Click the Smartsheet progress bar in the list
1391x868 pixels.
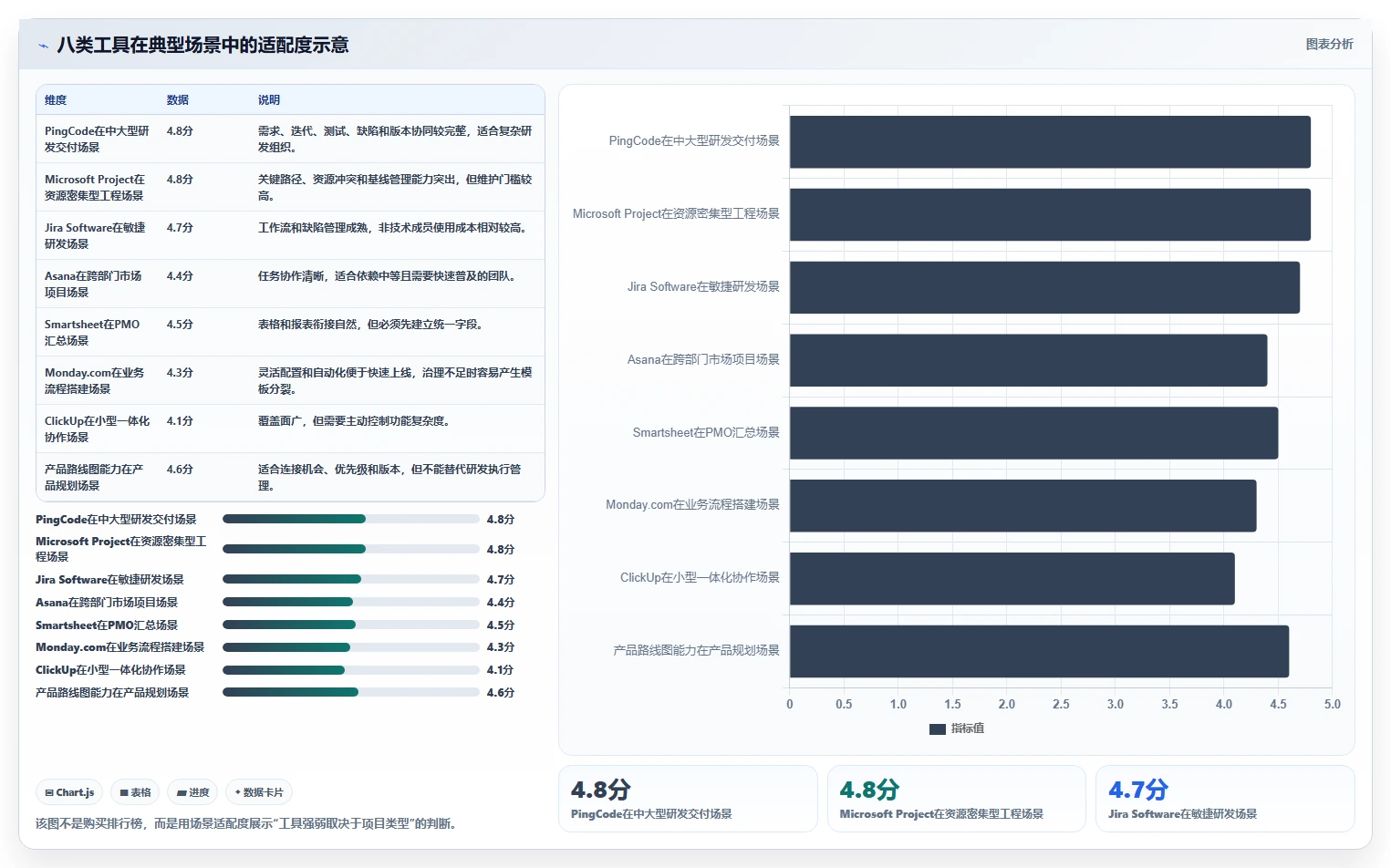351,625
